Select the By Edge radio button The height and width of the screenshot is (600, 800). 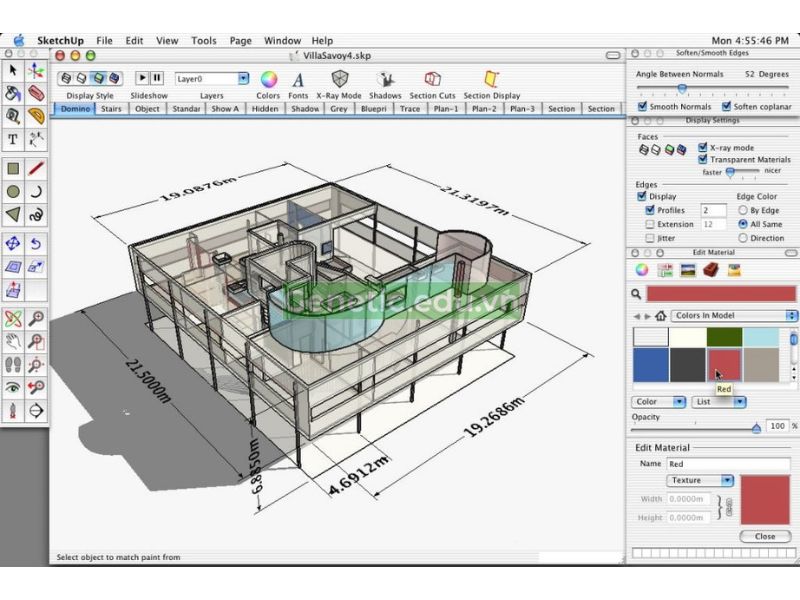(x=743, y=210)
